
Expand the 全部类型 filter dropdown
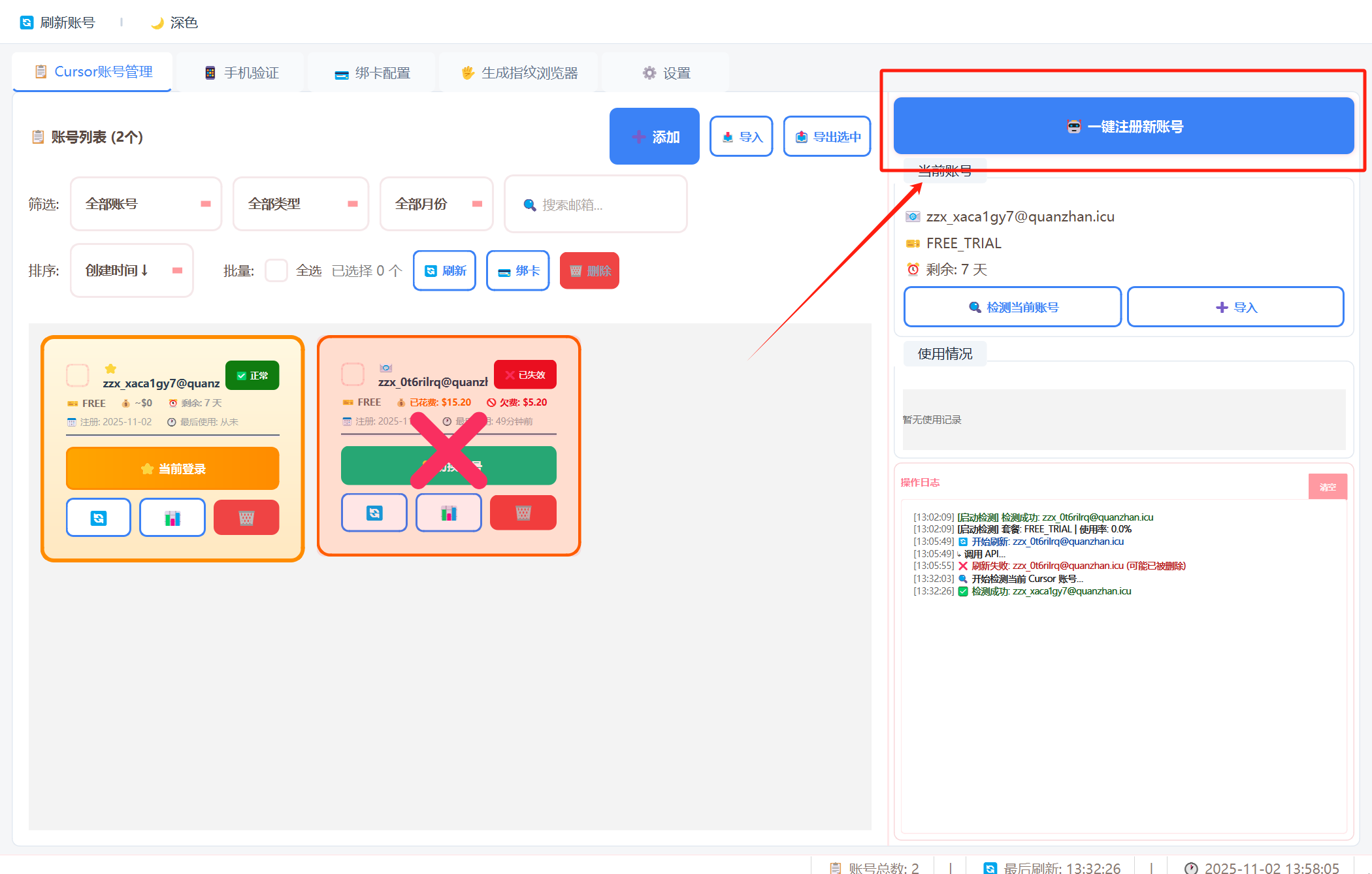point(301,204)
